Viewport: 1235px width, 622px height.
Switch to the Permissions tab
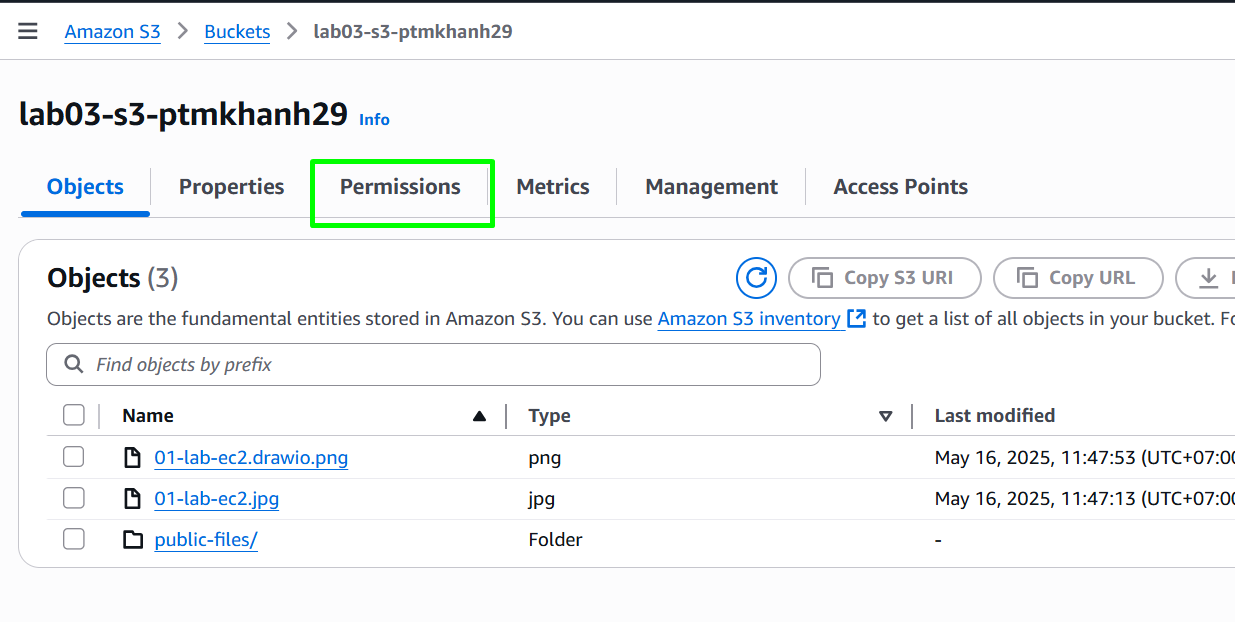click(x=400, y=187)
